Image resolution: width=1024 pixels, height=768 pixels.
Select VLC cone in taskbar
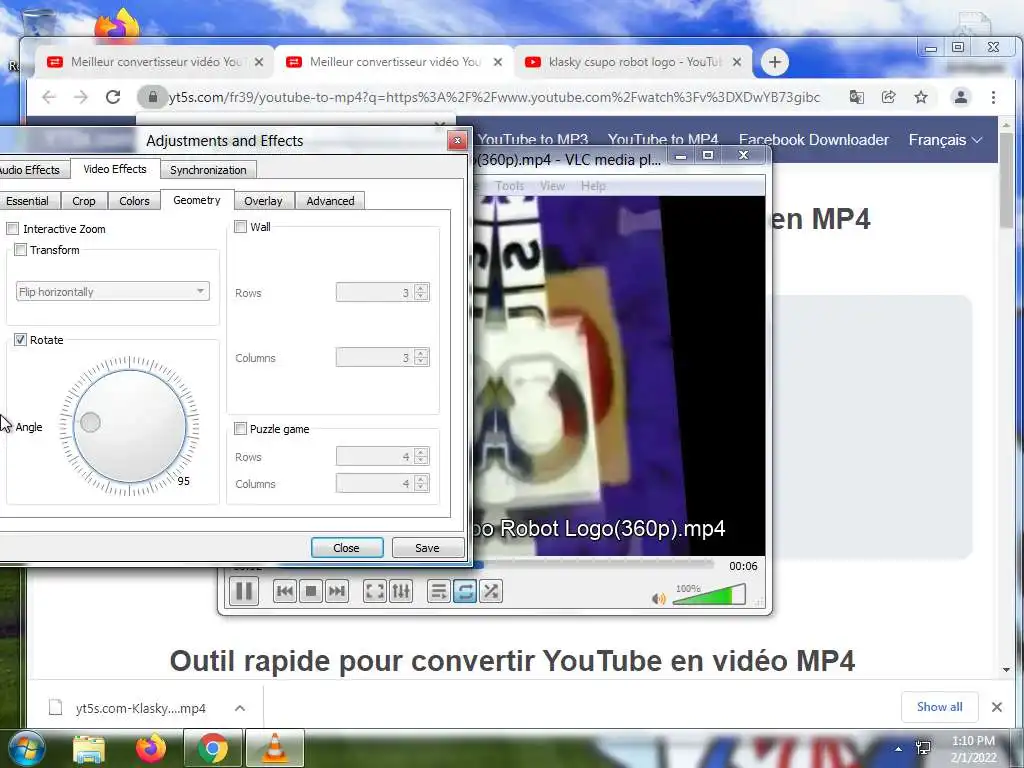click(274, 748)
